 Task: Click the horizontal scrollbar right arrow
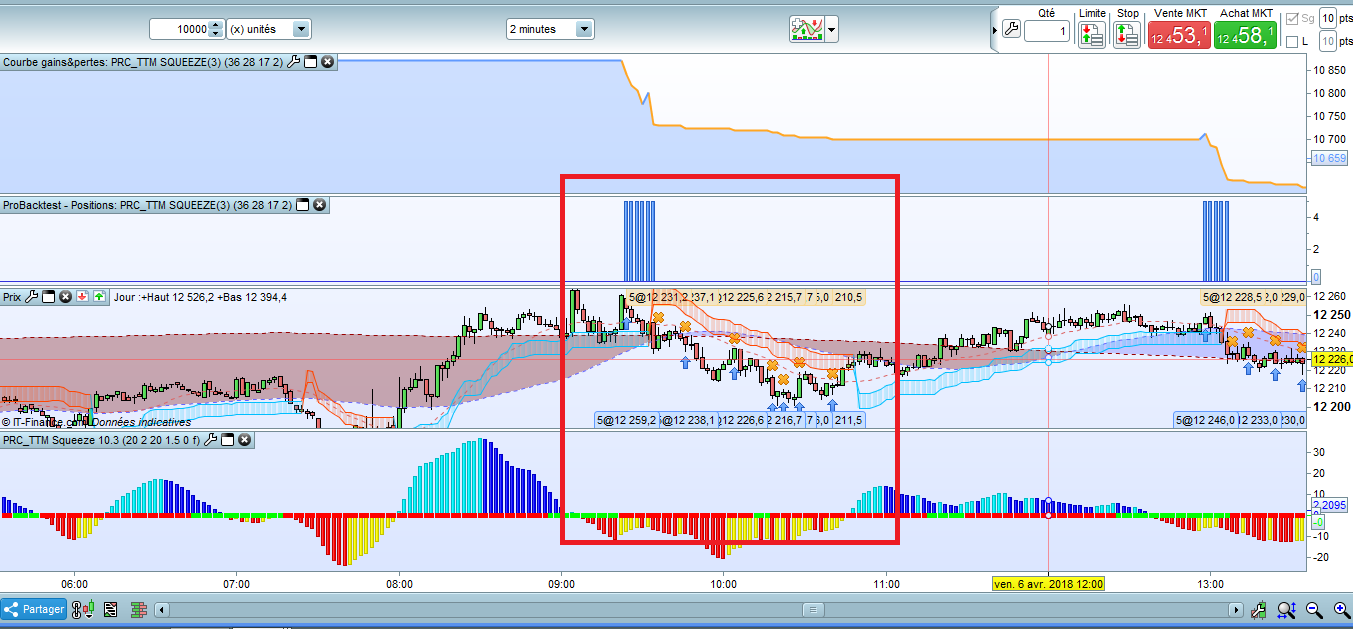(x=1238, y=610)
